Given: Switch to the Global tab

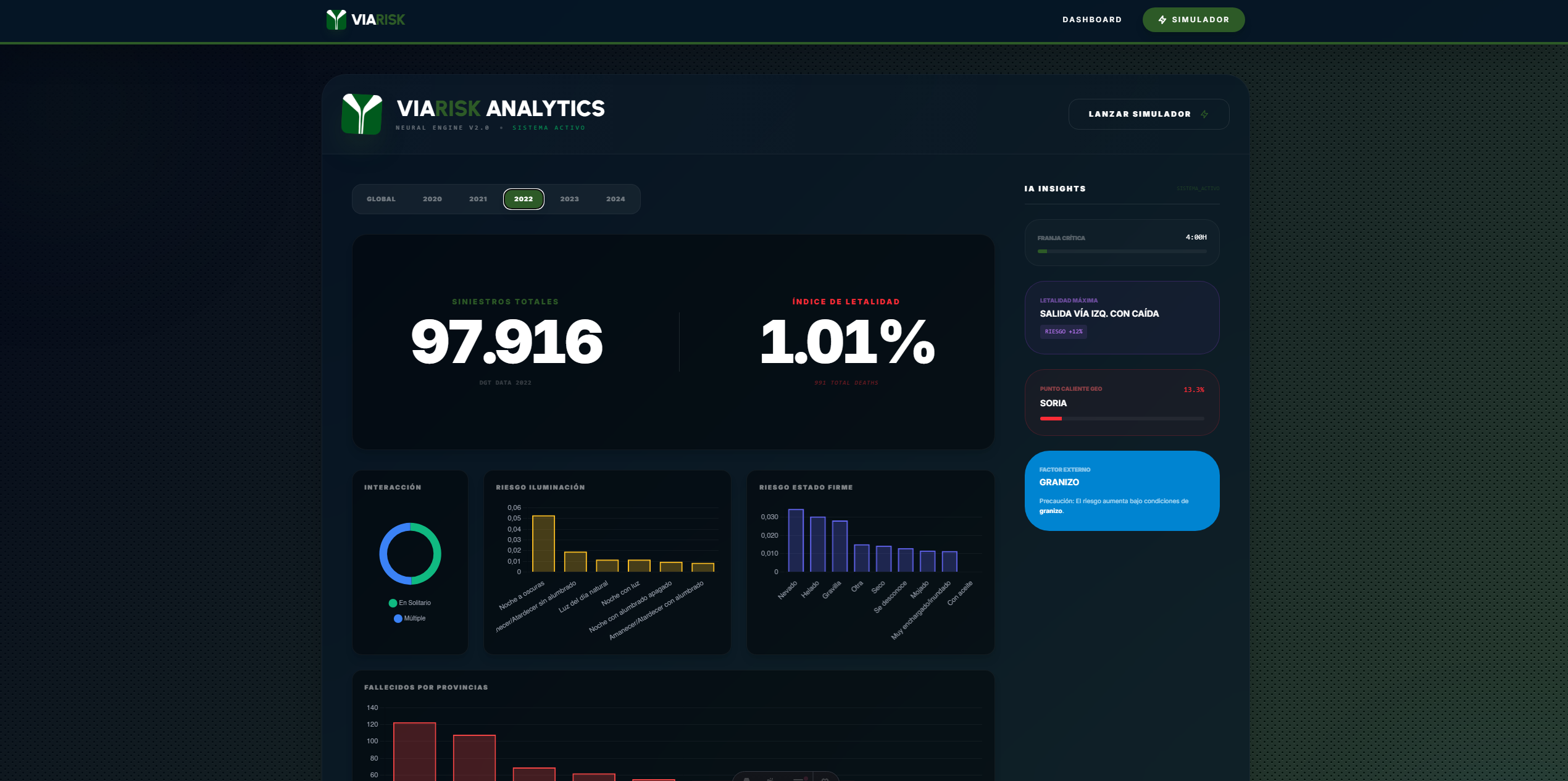Looking at the screenshot, I should tap(381, 199).
